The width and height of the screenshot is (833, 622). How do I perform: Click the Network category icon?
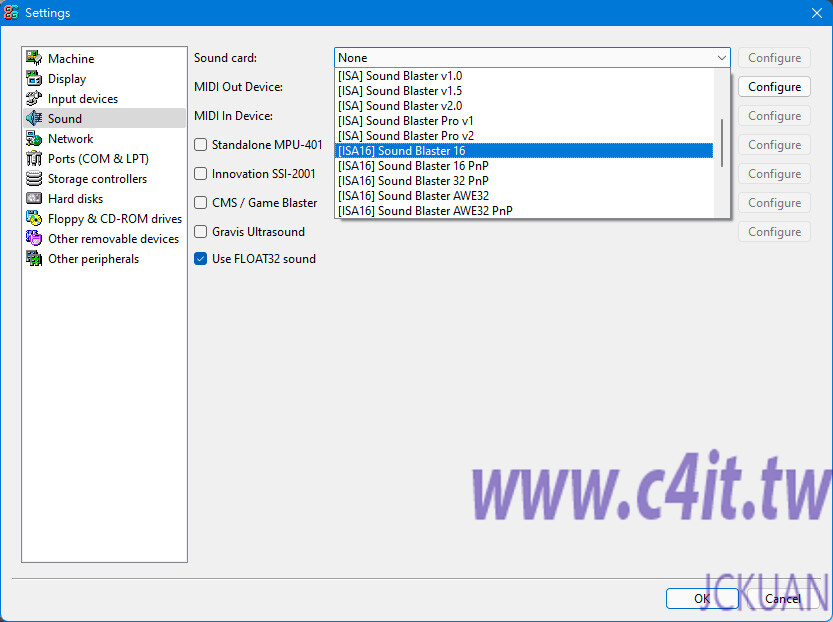[x=34, y=139]
